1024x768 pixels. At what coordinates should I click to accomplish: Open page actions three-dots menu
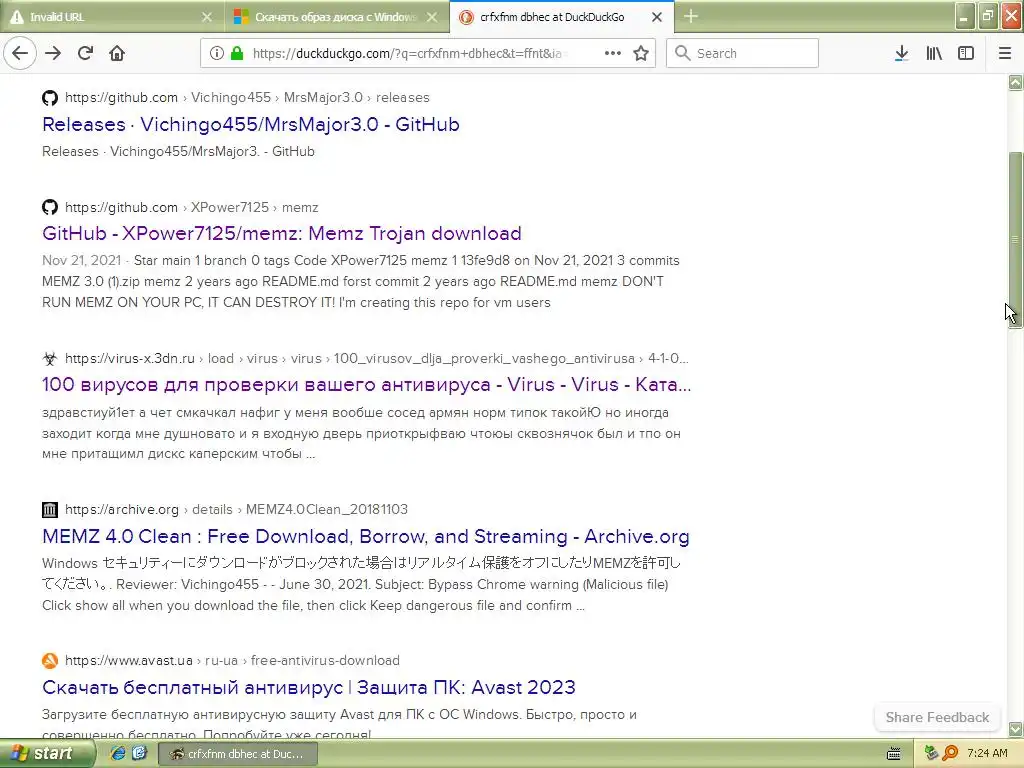click(x=613, y=53)
